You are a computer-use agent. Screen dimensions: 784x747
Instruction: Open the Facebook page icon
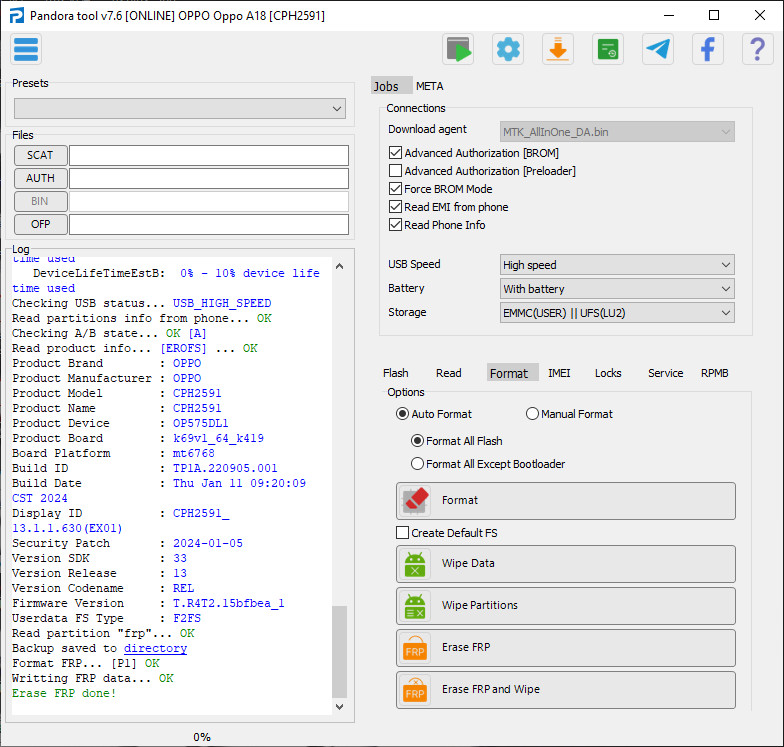[708, 50]
